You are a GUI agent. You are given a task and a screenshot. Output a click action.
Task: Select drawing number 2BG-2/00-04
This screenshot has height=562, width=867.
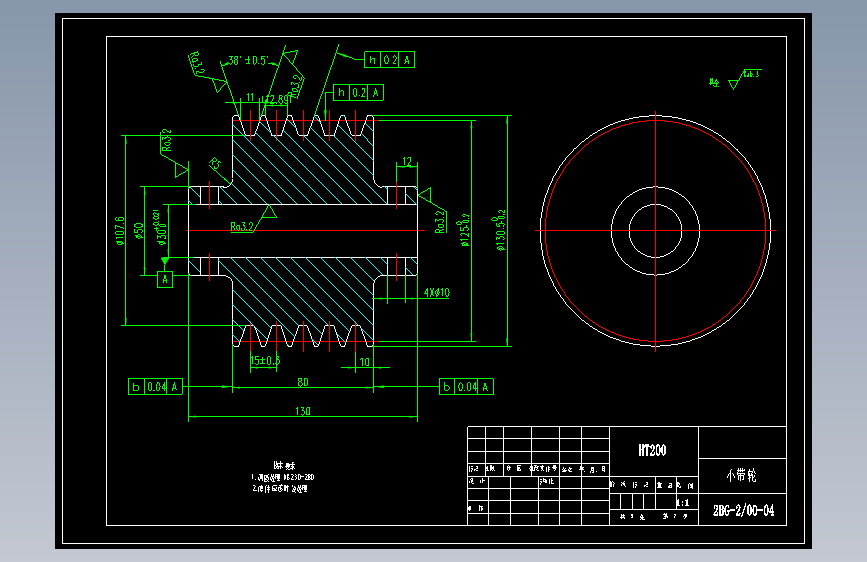pos(743,511)
